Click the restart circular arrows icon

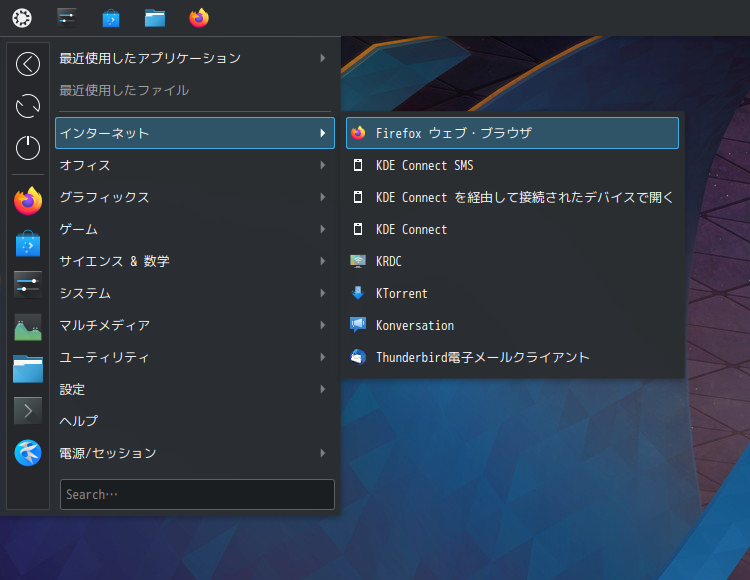[28, 106]
